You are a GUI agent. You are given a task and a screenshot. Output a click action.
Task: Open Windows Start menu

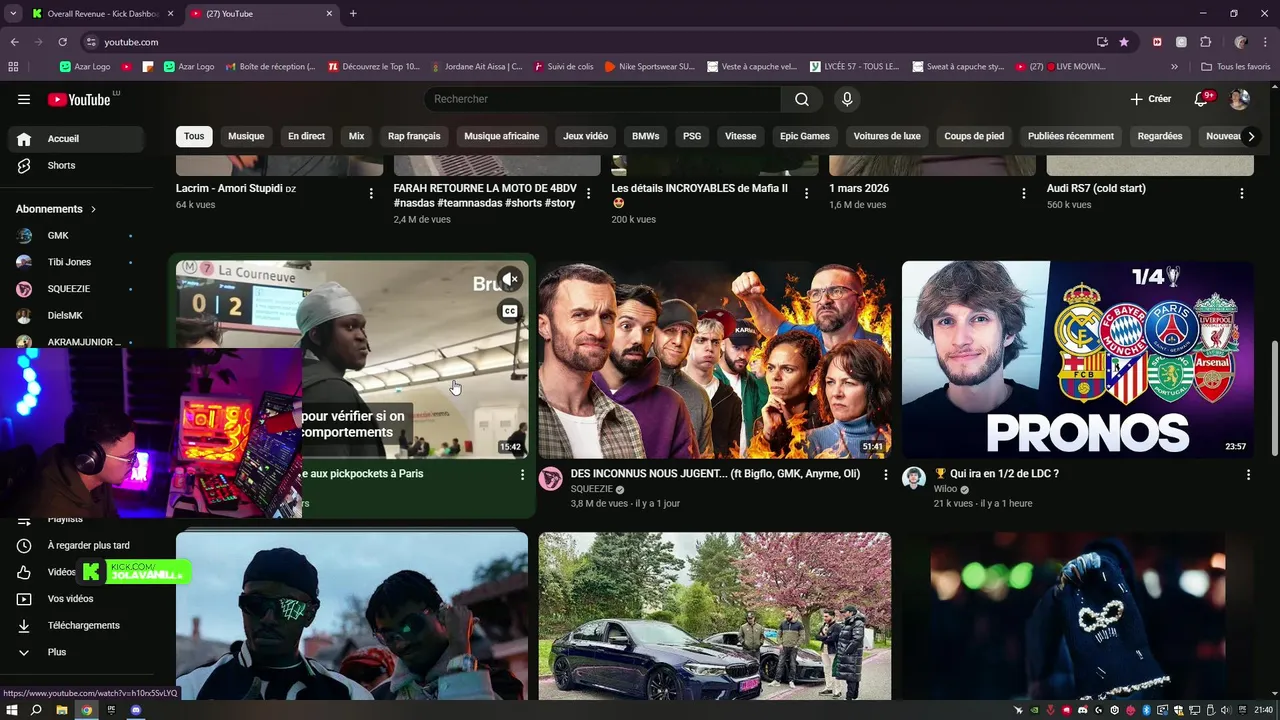point(12,710)
